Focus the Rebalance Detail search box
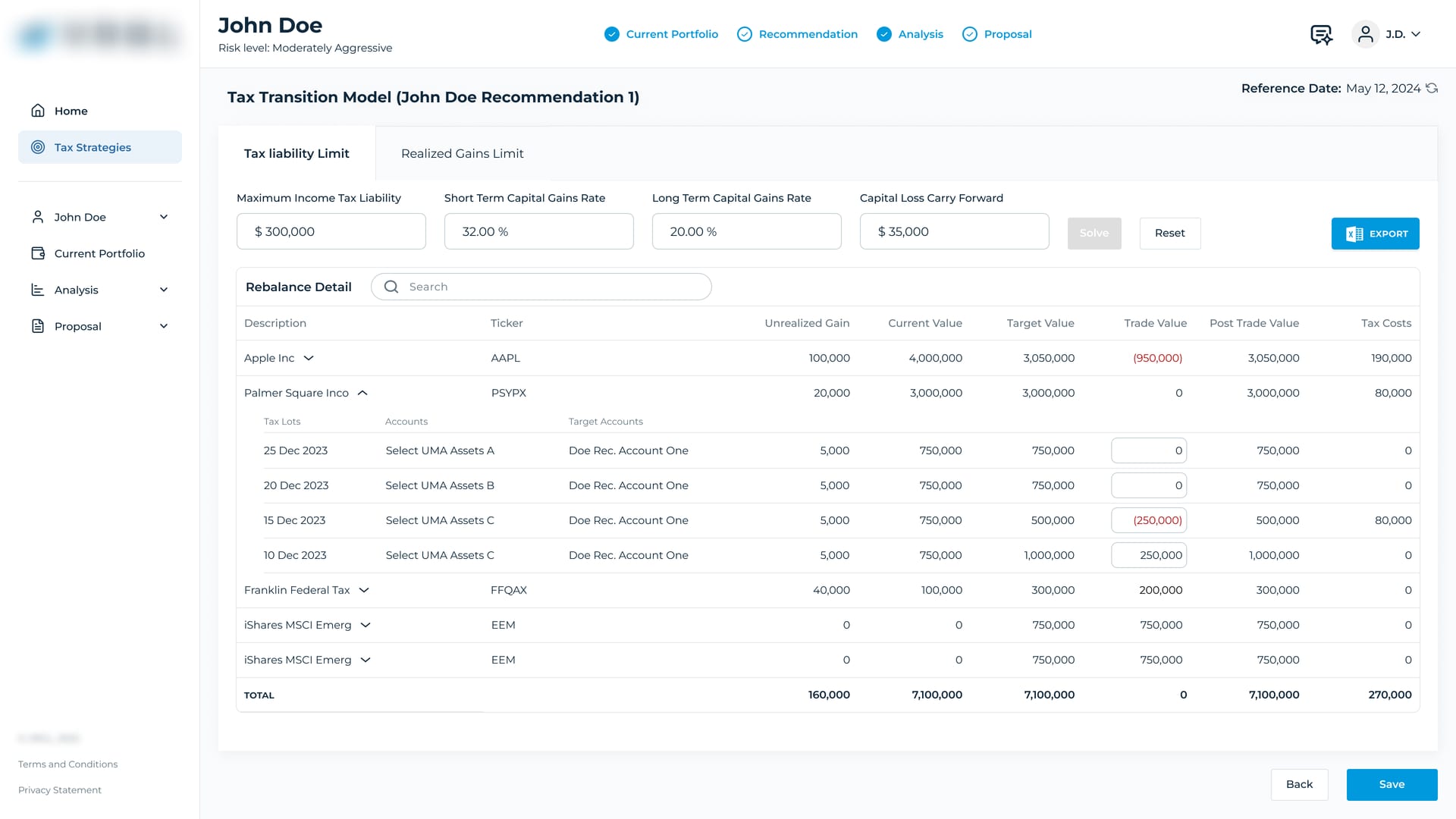This screenshot has height=819, width=1456. click(x=541, y=287)
